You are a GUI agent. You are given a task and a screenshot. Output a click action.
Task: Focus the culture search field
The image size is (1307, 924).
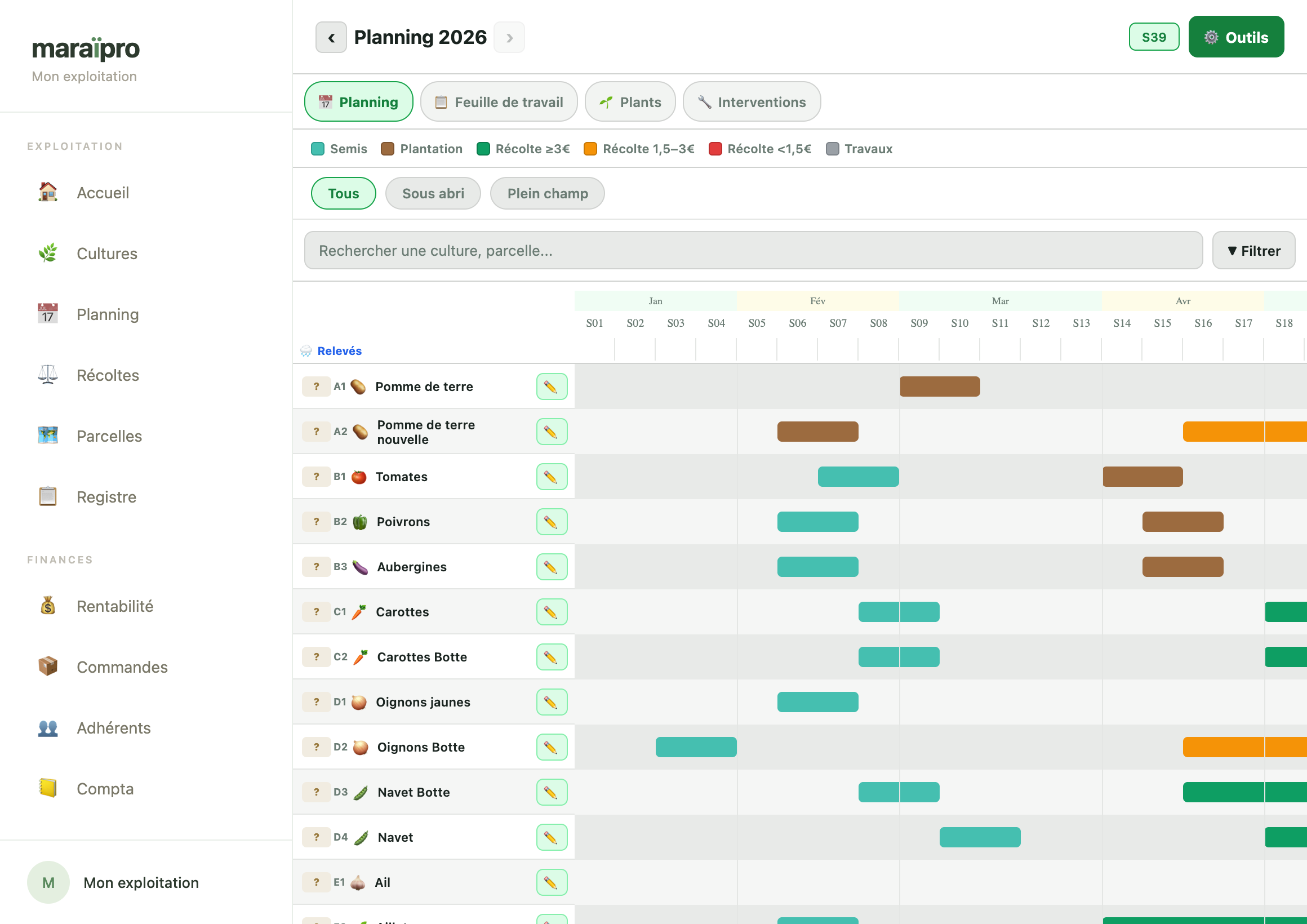pos(753,251)
